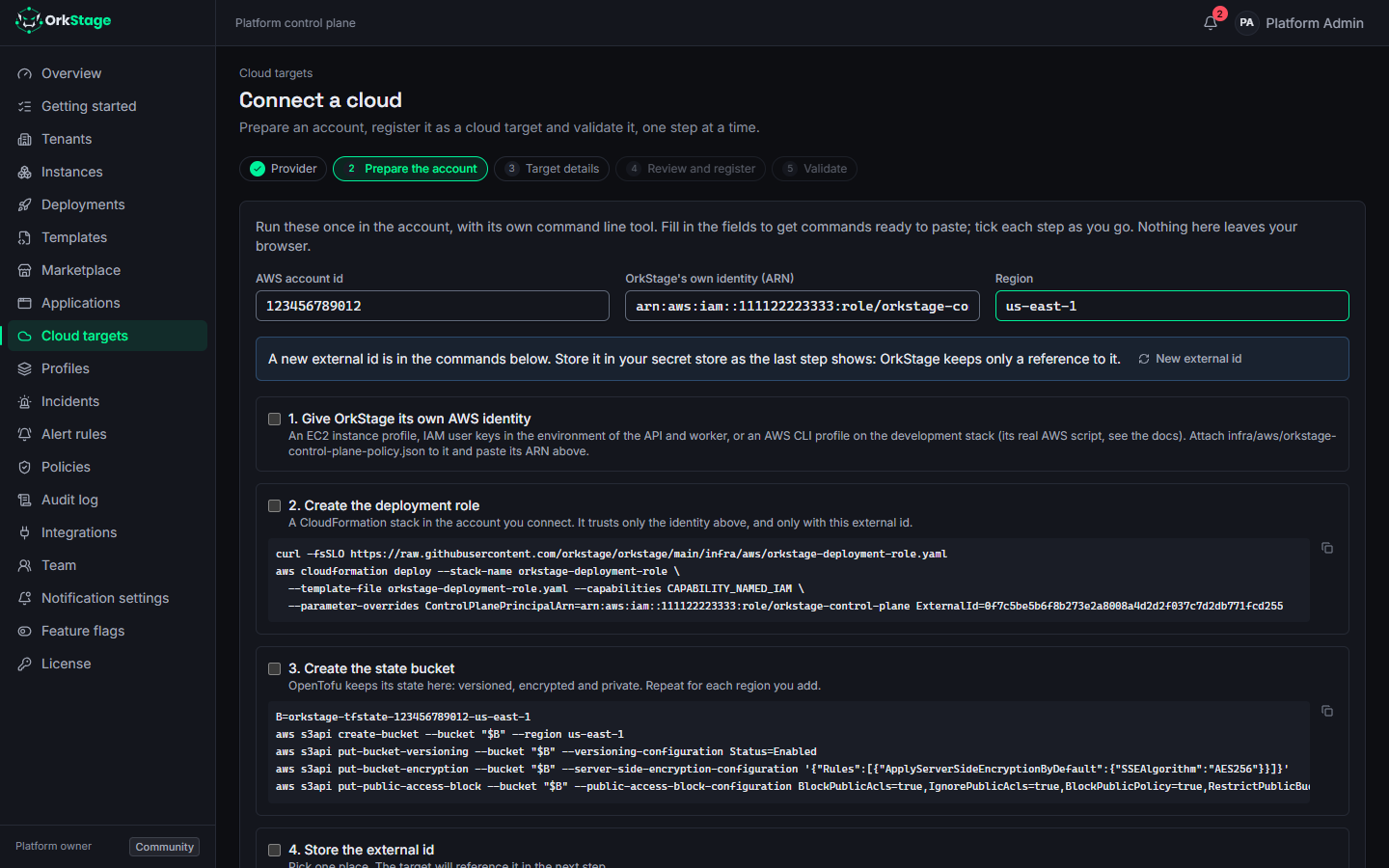Click the Alert rules icon
Screen dimensions: 1389x868
click(25, 434)
